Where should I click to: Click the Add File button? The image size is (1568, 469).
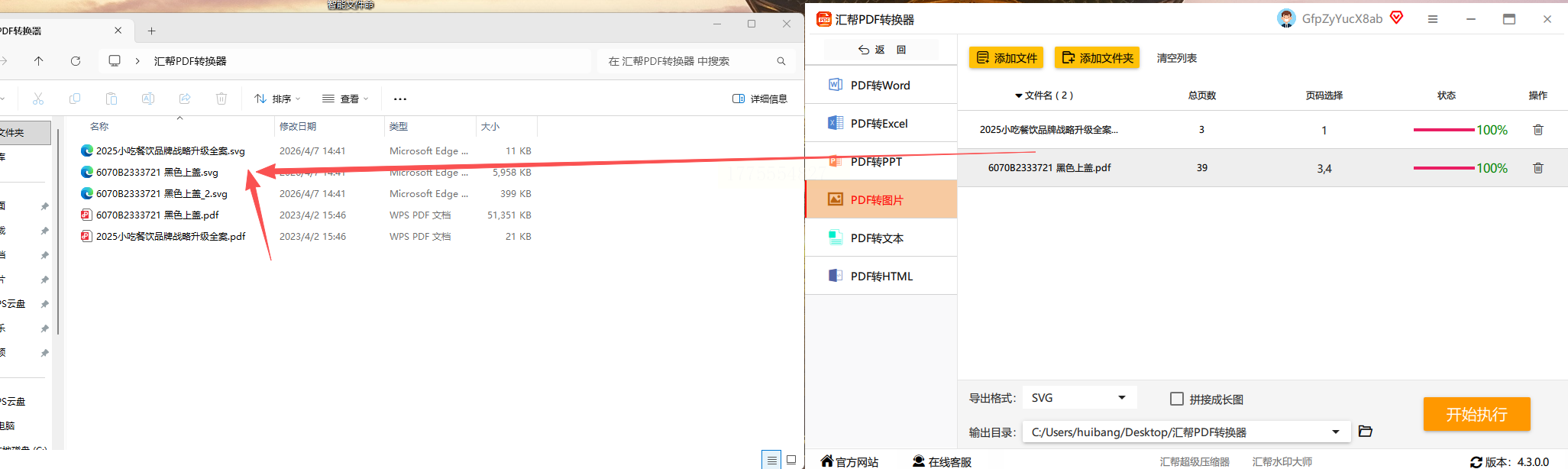1007,58
